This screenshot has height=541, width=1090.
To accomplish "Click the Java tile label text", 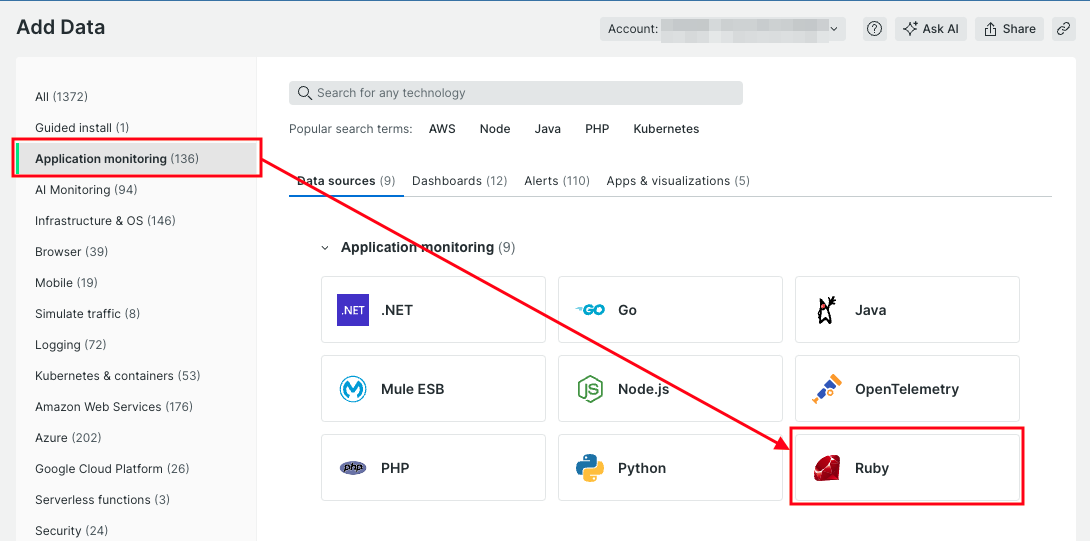I will (870, 310).
